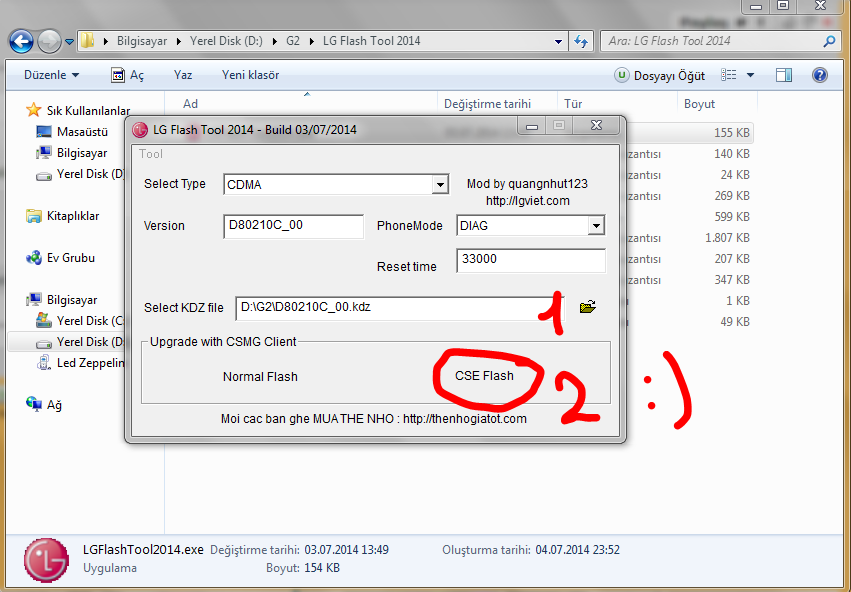Select Bilgisayar in the address breadcrumb

[x=142, y=41]
